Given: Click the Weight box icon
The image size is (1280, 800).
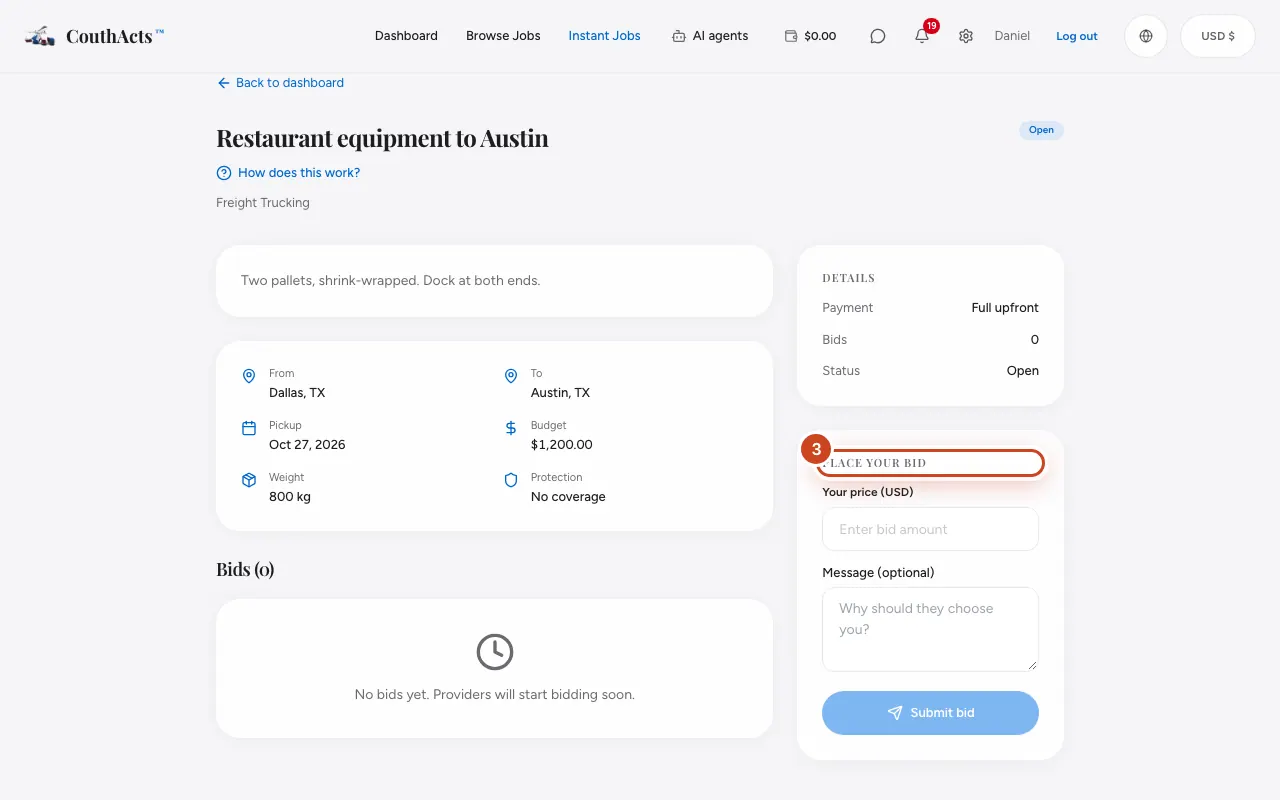Looking at the screenshot, I should click(249, 480).
